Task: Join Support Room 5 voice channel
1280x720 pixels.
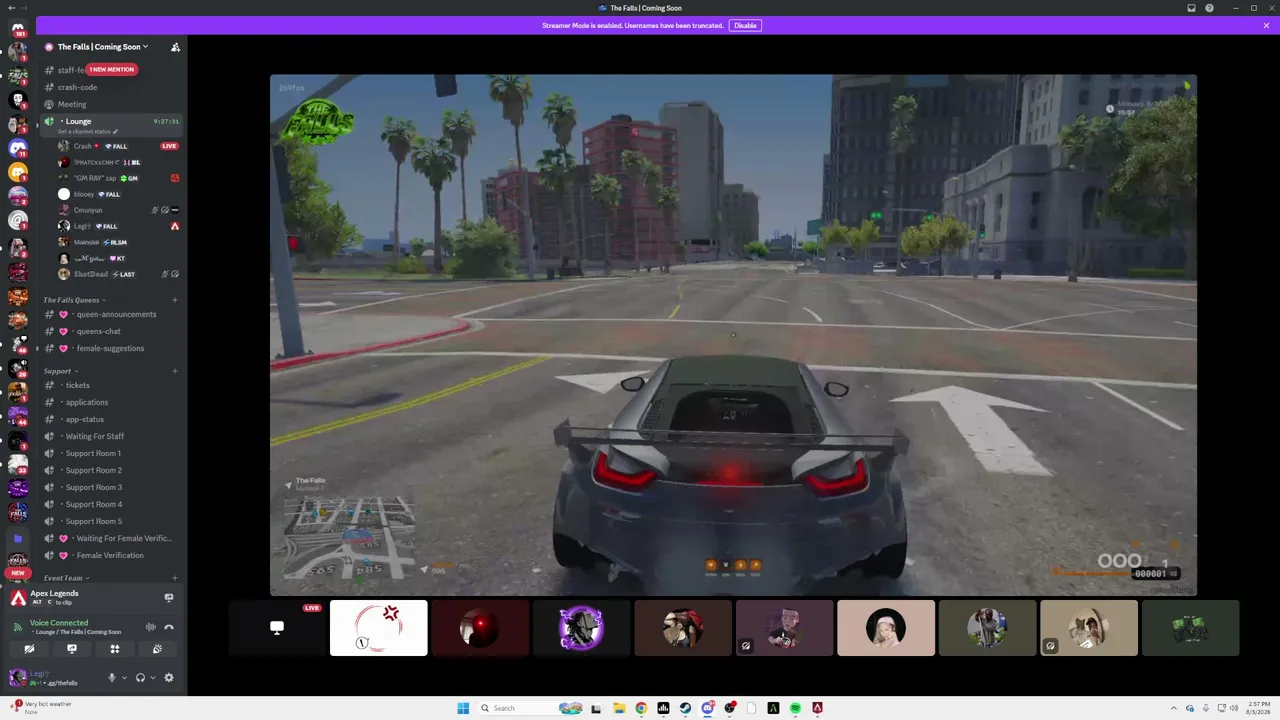Action: click(x=112, y=521)
